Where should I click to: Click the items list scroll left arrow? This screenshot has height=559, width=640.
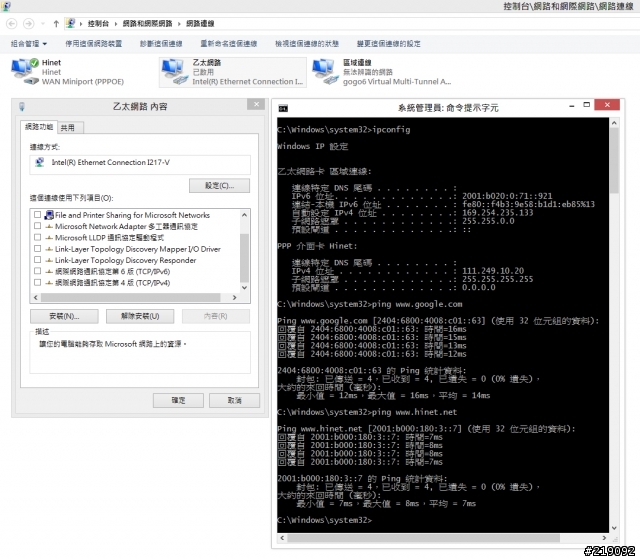click(36, 297)
